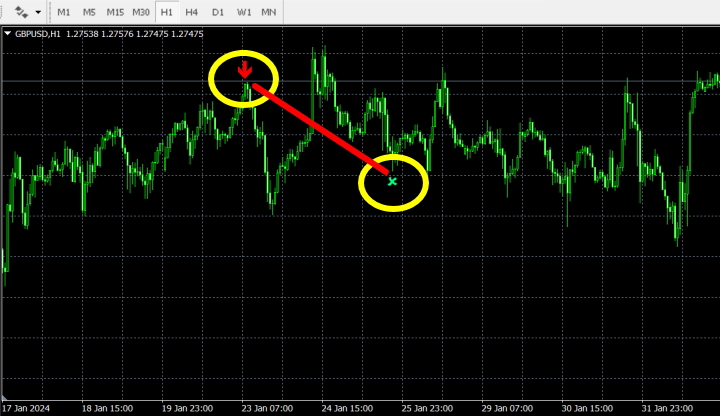Open the dropdown next to arrows tool
Image resolution: width=720 pixels, height=416 pixels.
click(x=38, y=12)
